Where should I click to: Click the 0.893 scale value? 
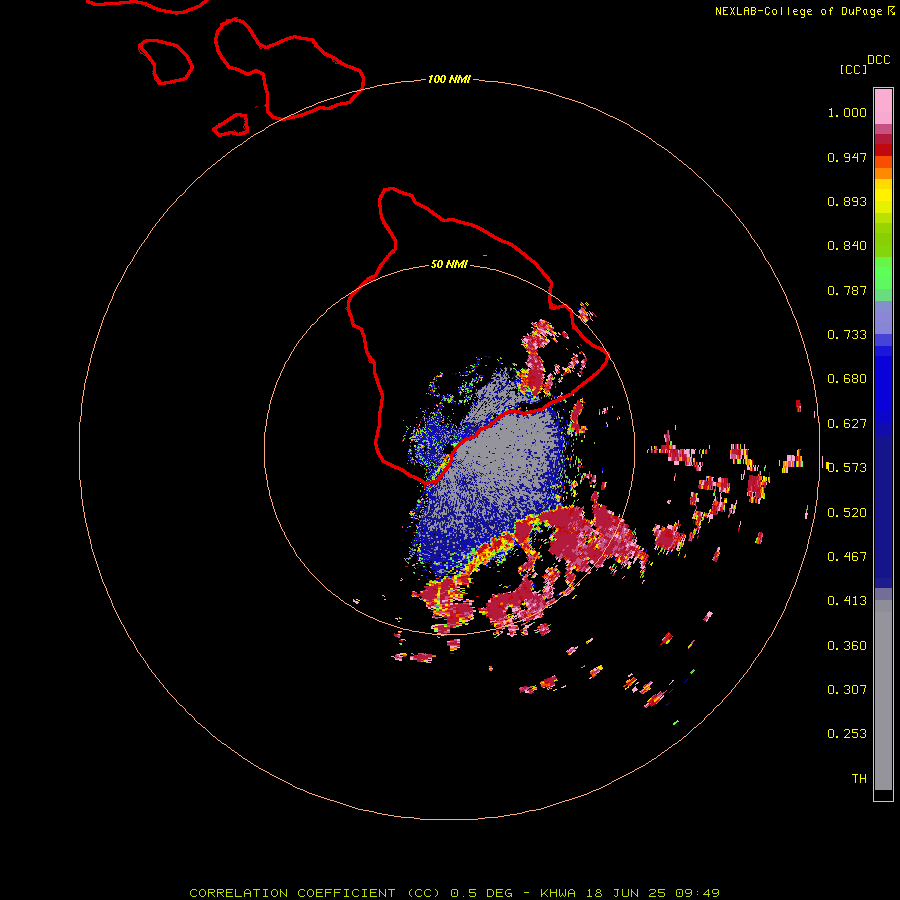tap(847, 201)
